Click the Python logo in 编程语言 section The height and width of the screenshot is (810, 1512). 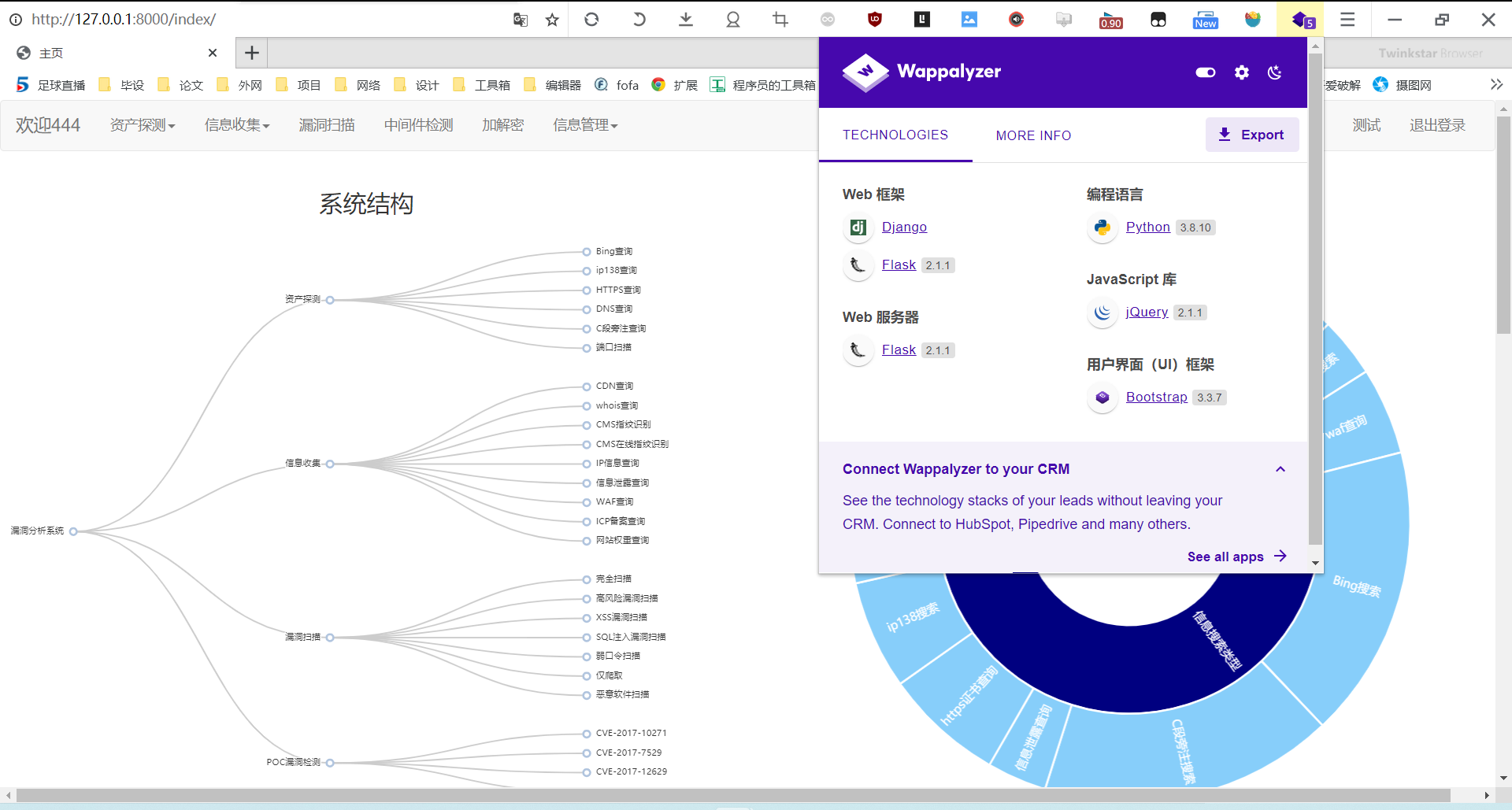(x=1102, y=227)
